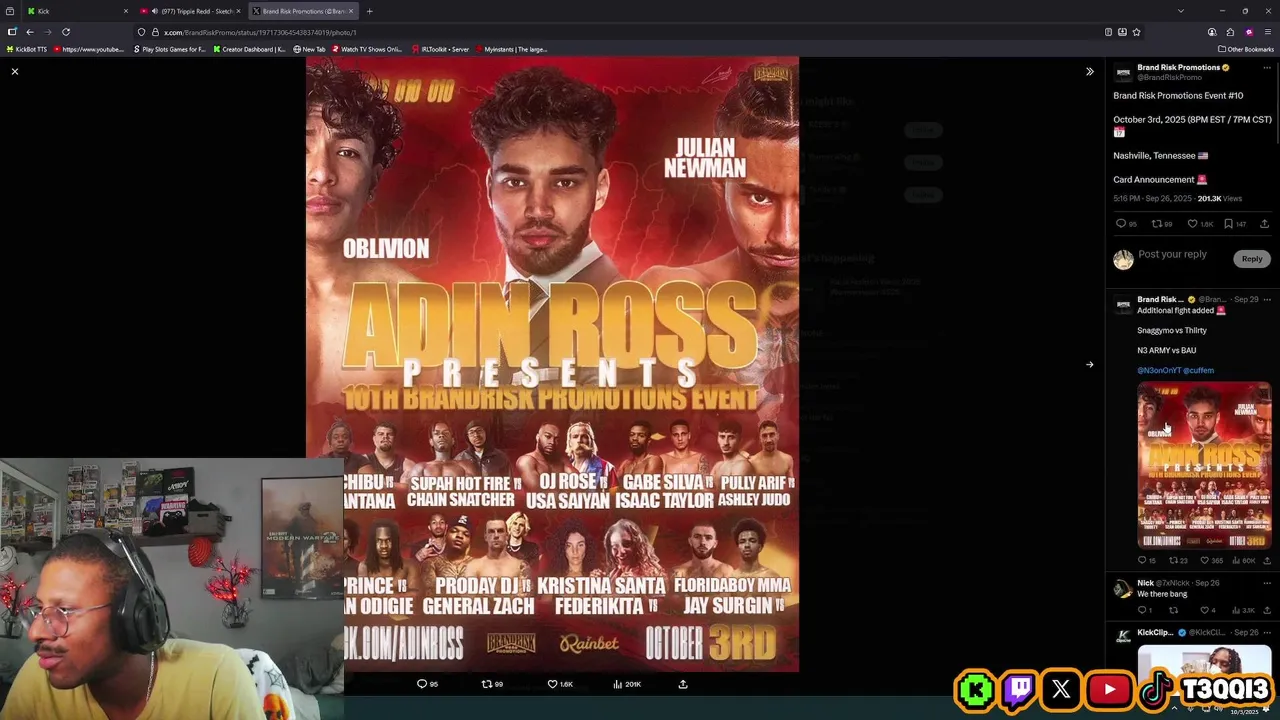Close the photo viewer with the X icon
The height and width of the screenshot is (720, 1280).
click(x=15, y=71)
